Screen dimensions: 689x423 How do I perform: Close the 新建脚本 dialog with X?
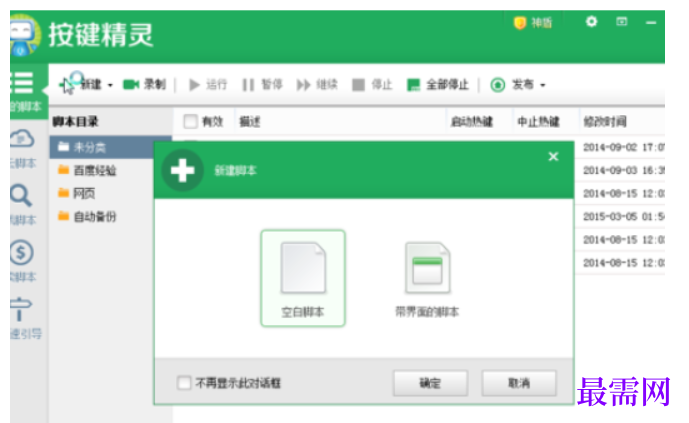[553, 156]
